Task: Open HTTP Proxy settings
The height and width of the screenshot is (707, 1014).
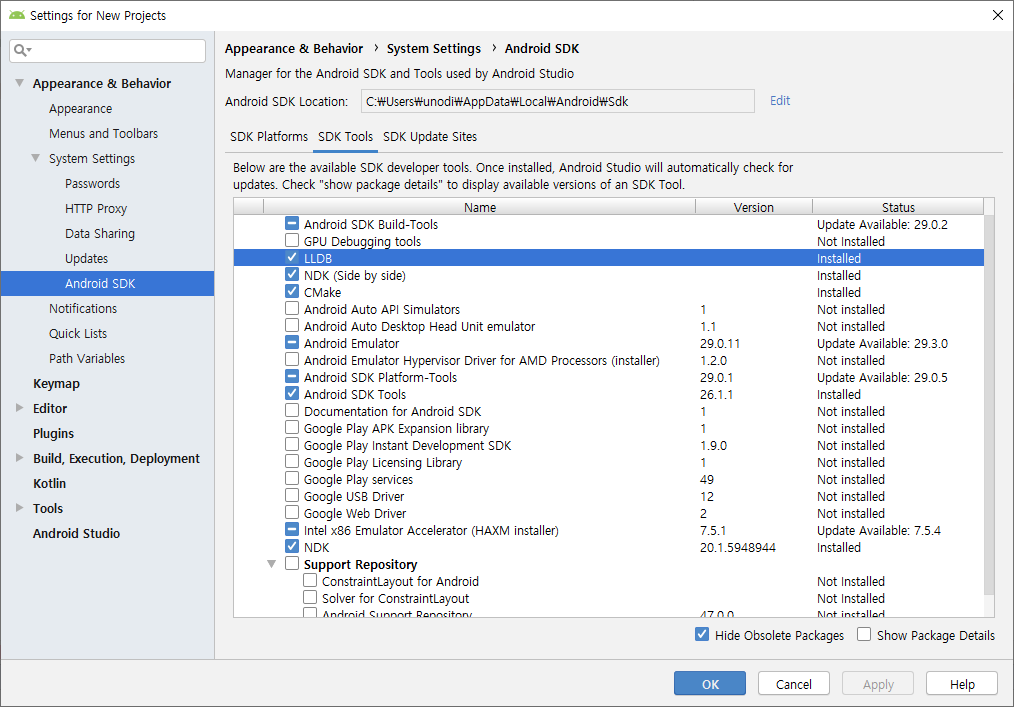Action: (x=96, y=208)
